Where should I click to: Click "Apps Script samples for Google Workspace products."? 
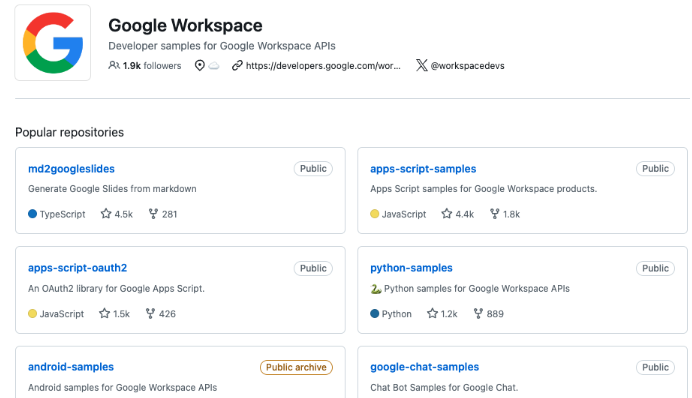pyautogui.click(x=483, y=189)
